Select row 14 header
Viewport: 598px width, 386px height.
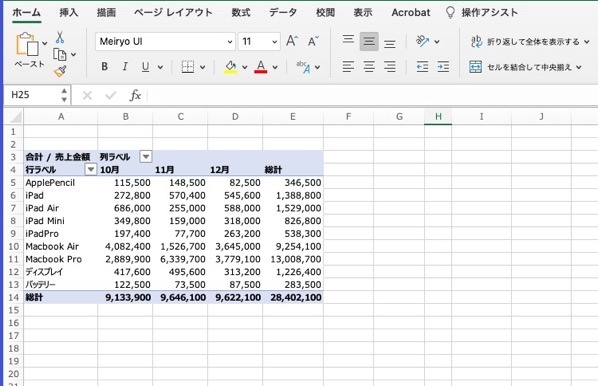(13, 297)
